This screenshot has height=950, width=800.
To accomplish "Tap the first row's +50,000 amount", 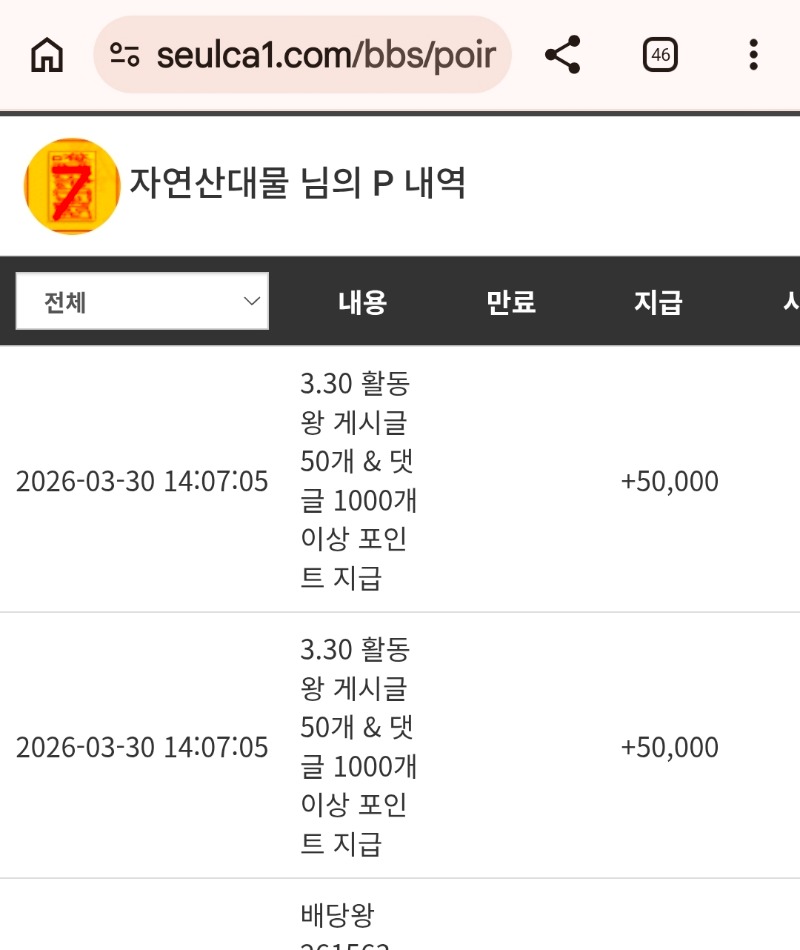I will tap(669, 481).
